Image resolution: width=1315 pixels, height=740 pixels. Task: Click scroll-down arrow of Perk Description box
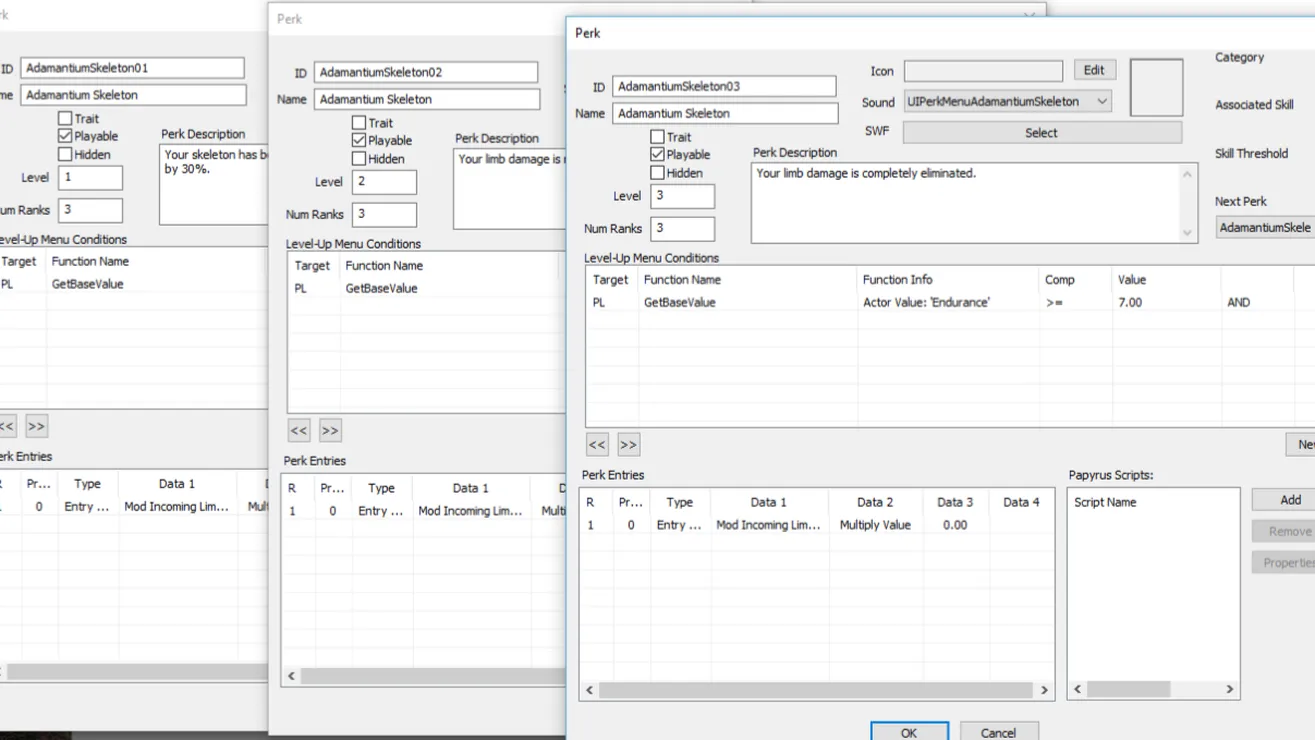pos(1187,233)
